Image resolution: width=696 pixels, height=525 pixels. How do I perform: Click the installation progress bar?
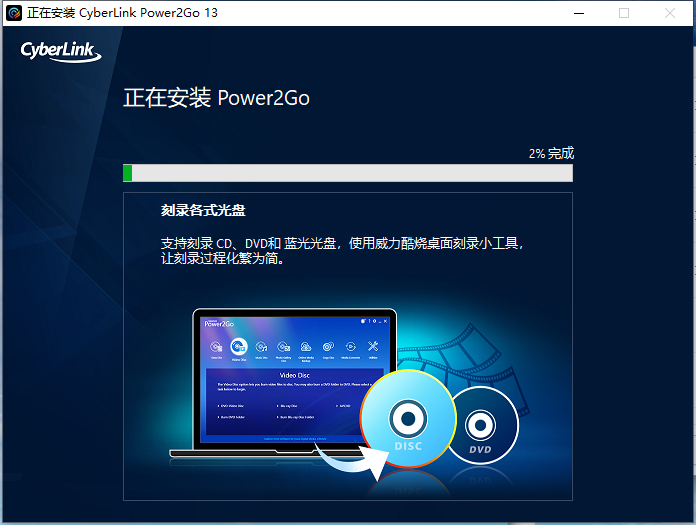tap(348, 173)
